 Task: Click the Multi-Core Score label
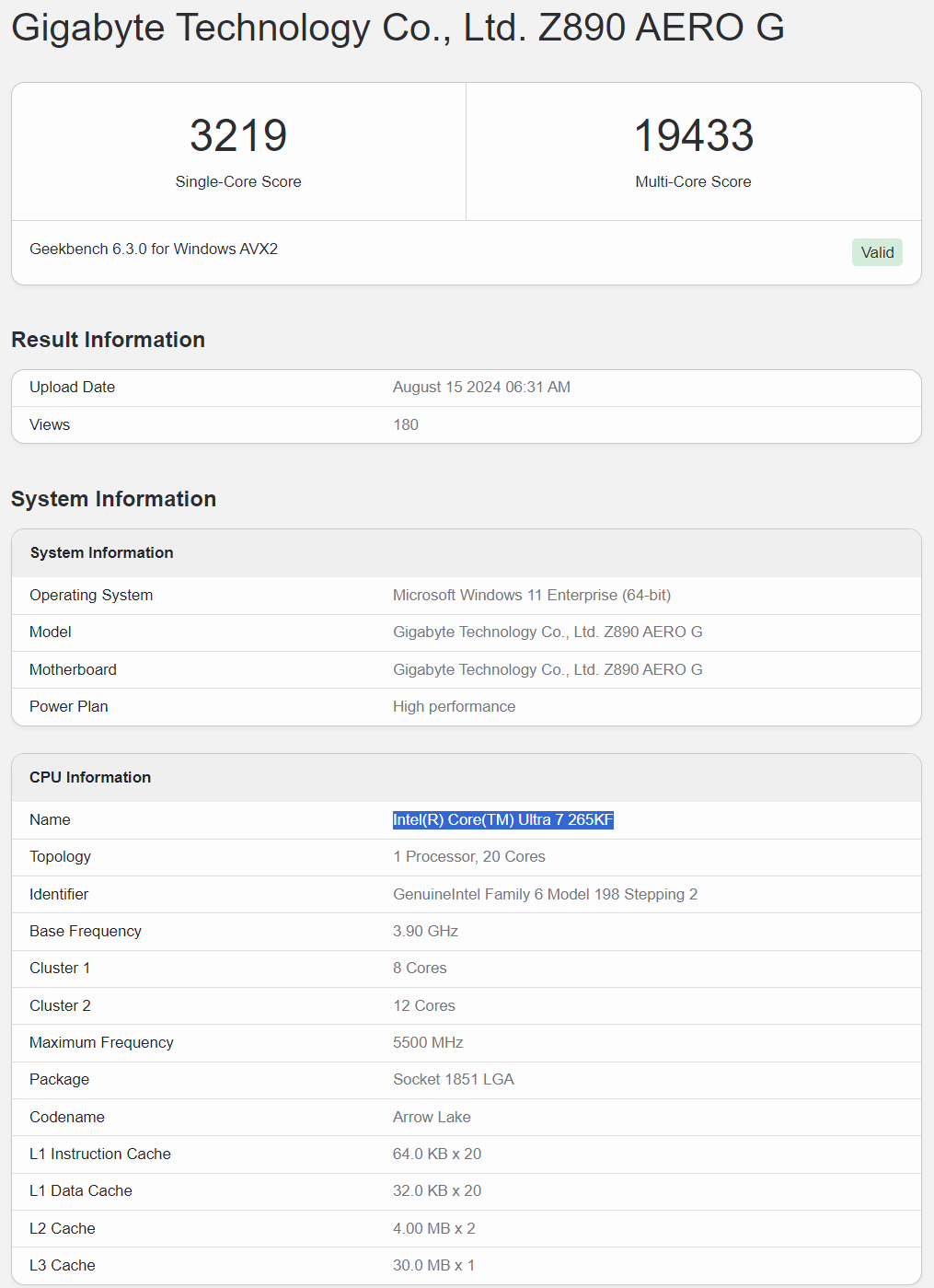[x=694, y=181]
